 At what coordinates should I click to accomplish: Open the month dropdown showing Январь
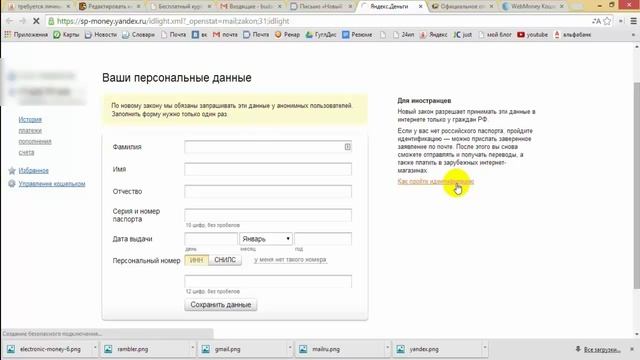[x=266, y=239]
